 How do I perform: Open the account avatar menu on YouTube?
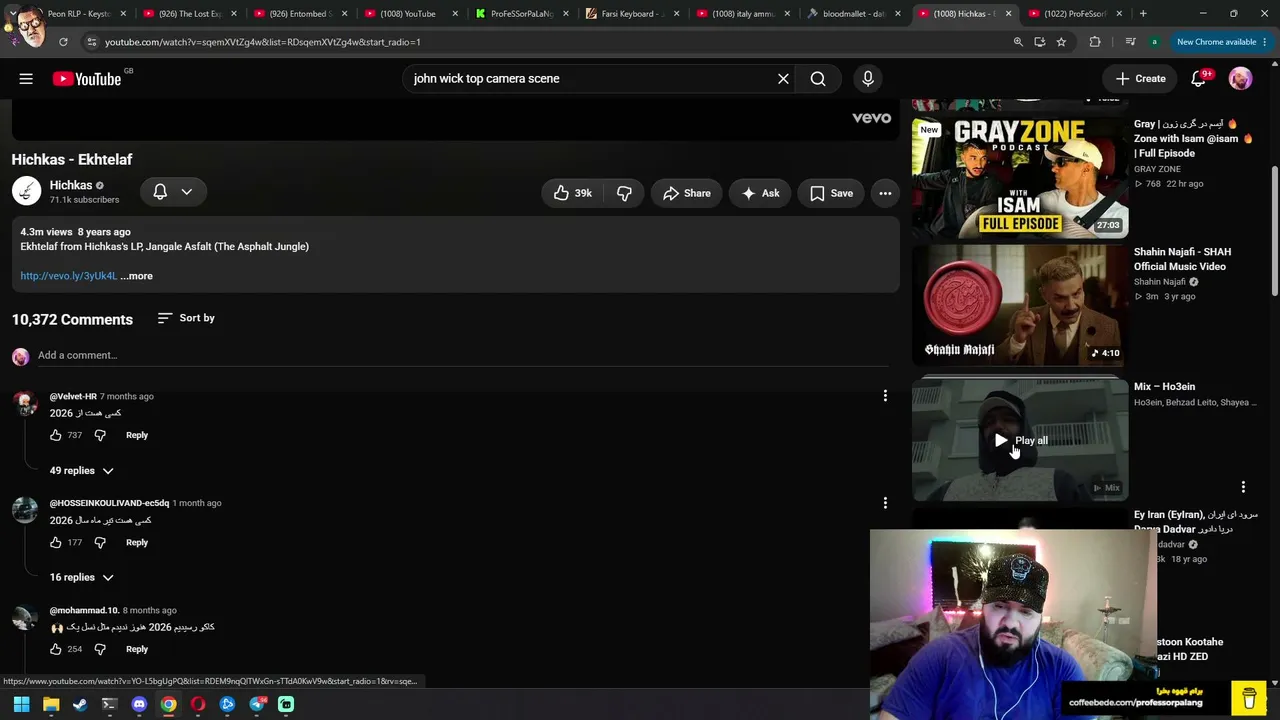[1240, 79]
